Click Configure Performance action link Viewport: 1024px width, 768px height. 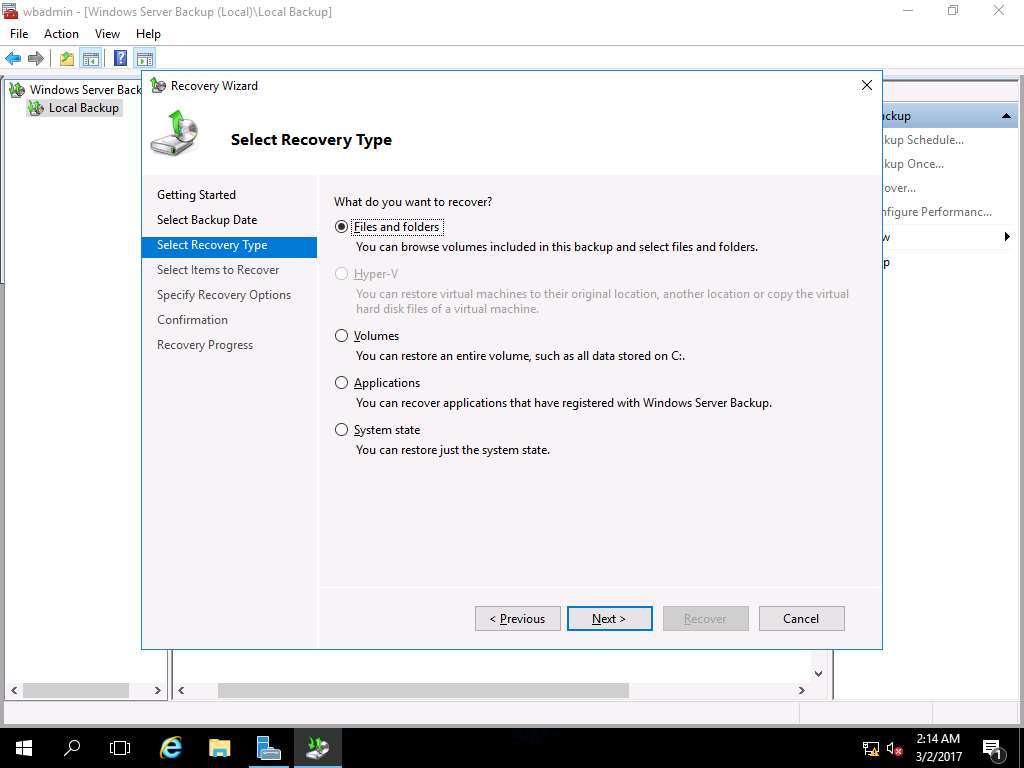click(936, 212)
